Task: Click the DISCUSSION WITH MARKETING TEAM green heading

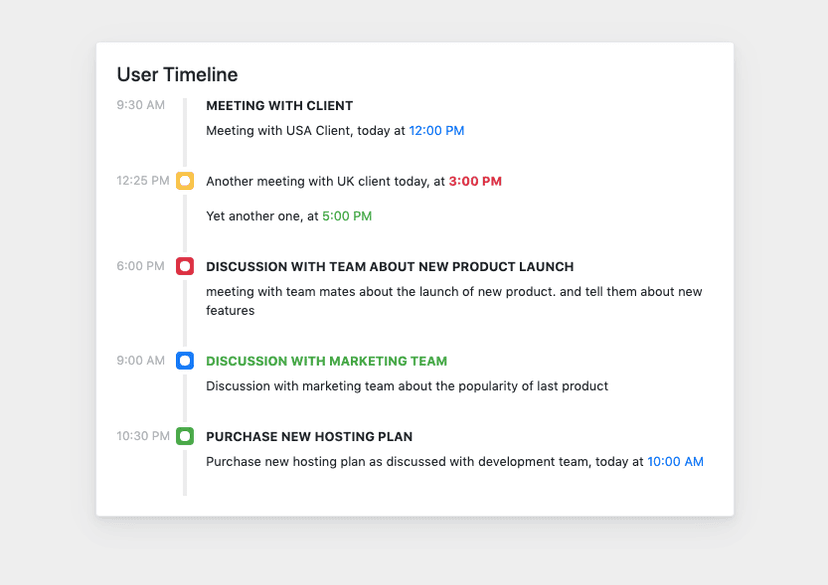Action: tap(327, 361)
